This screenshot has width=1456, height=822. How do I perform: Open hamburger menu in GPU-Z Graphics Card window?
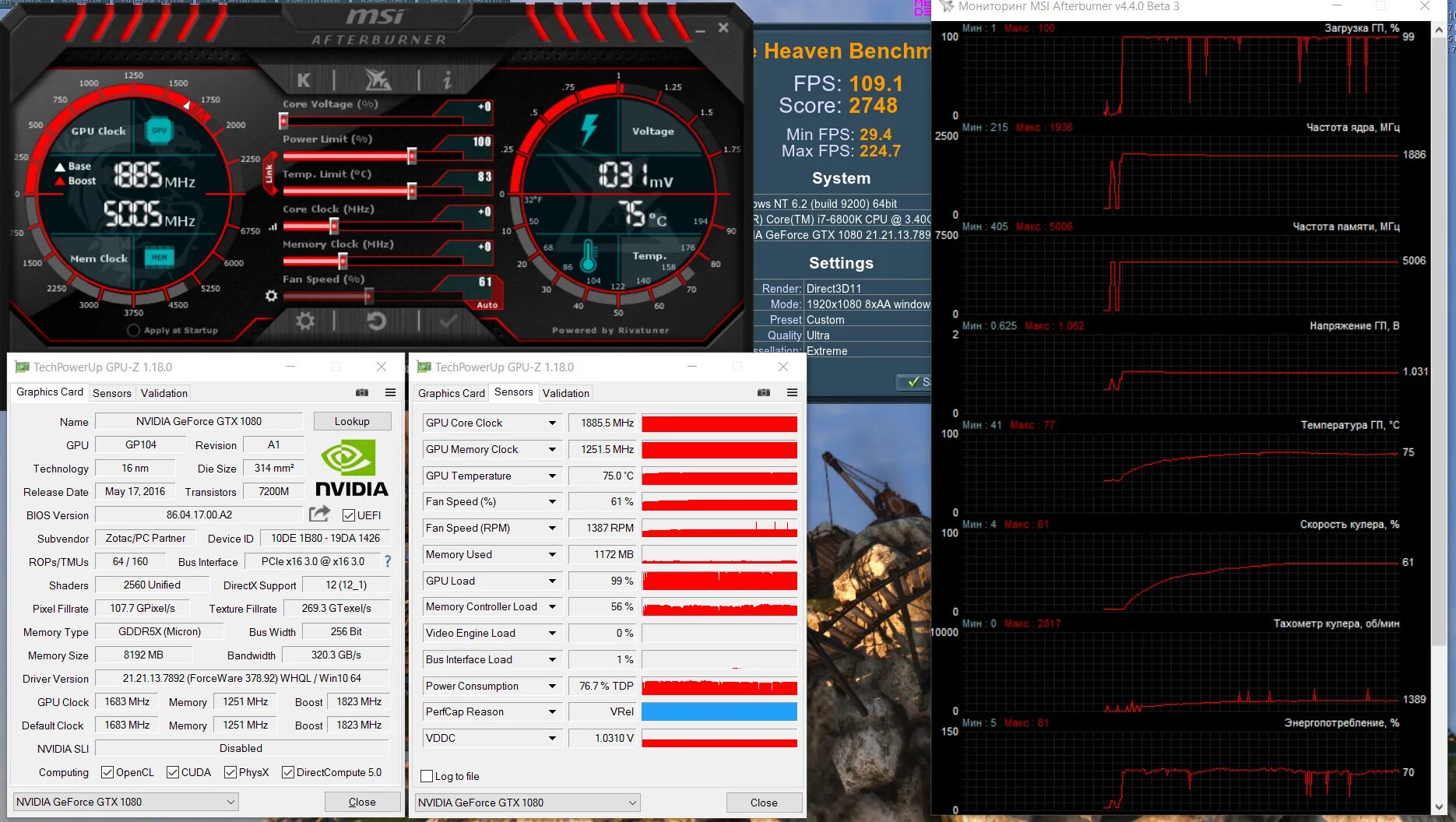[x=390, y=392]
